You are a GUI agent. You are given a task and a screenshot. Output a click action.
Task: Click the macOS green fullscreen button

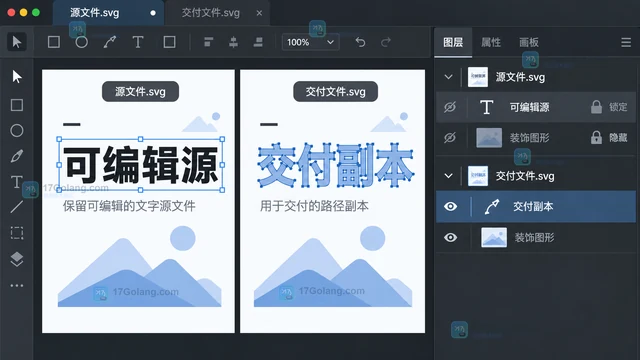36,13
